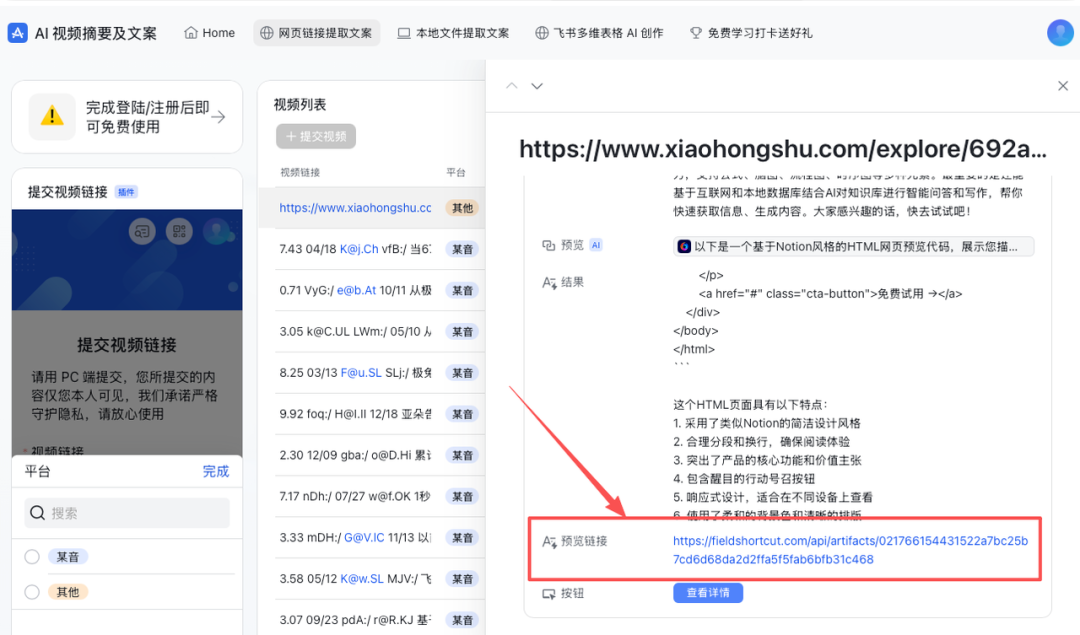This screenshot has height=635, width=1080.
Task: Open the xiaohongshu.com video link row
Action: (x=355, y=208)
